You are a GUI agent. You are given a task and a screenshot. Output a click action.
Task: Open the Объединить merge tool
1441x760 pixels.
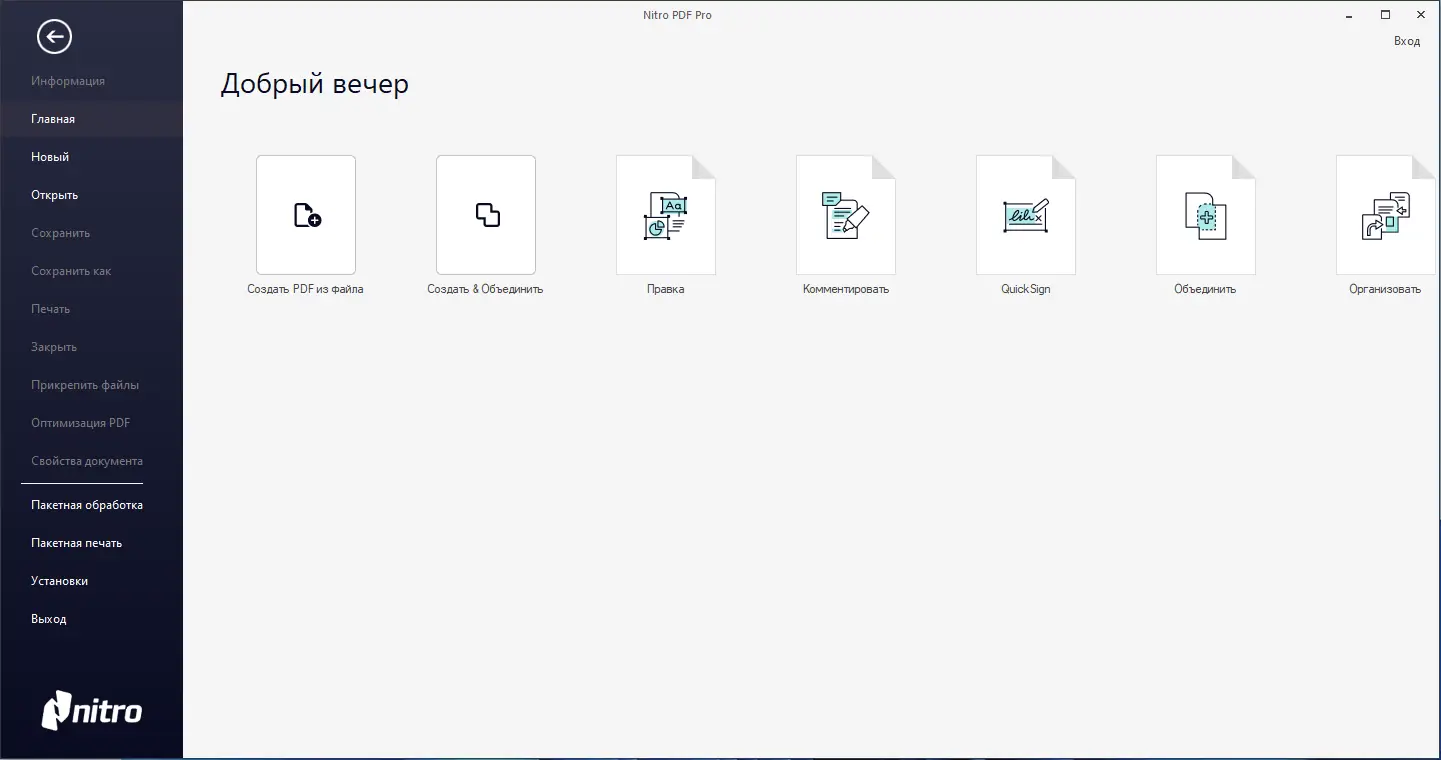(x=1205, y=215)
